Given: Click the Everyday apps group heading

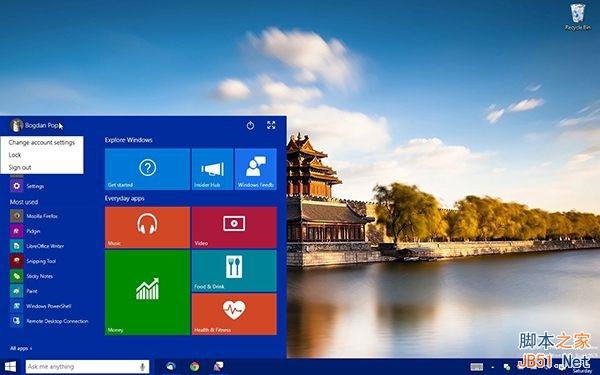Looking at the screenshot, I should 124,198.
